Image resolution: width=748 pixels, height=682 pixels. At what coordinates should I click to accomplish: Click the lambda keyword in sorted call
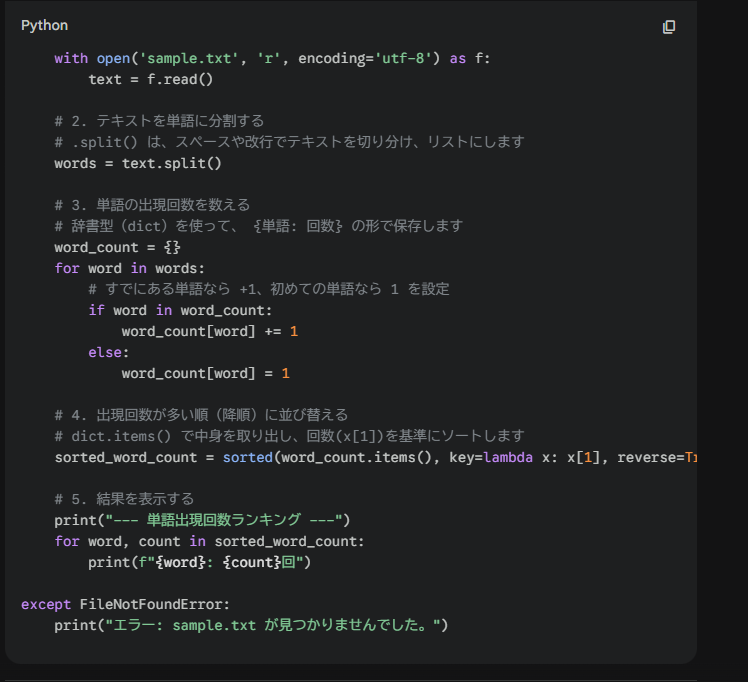tap(508, 457)
